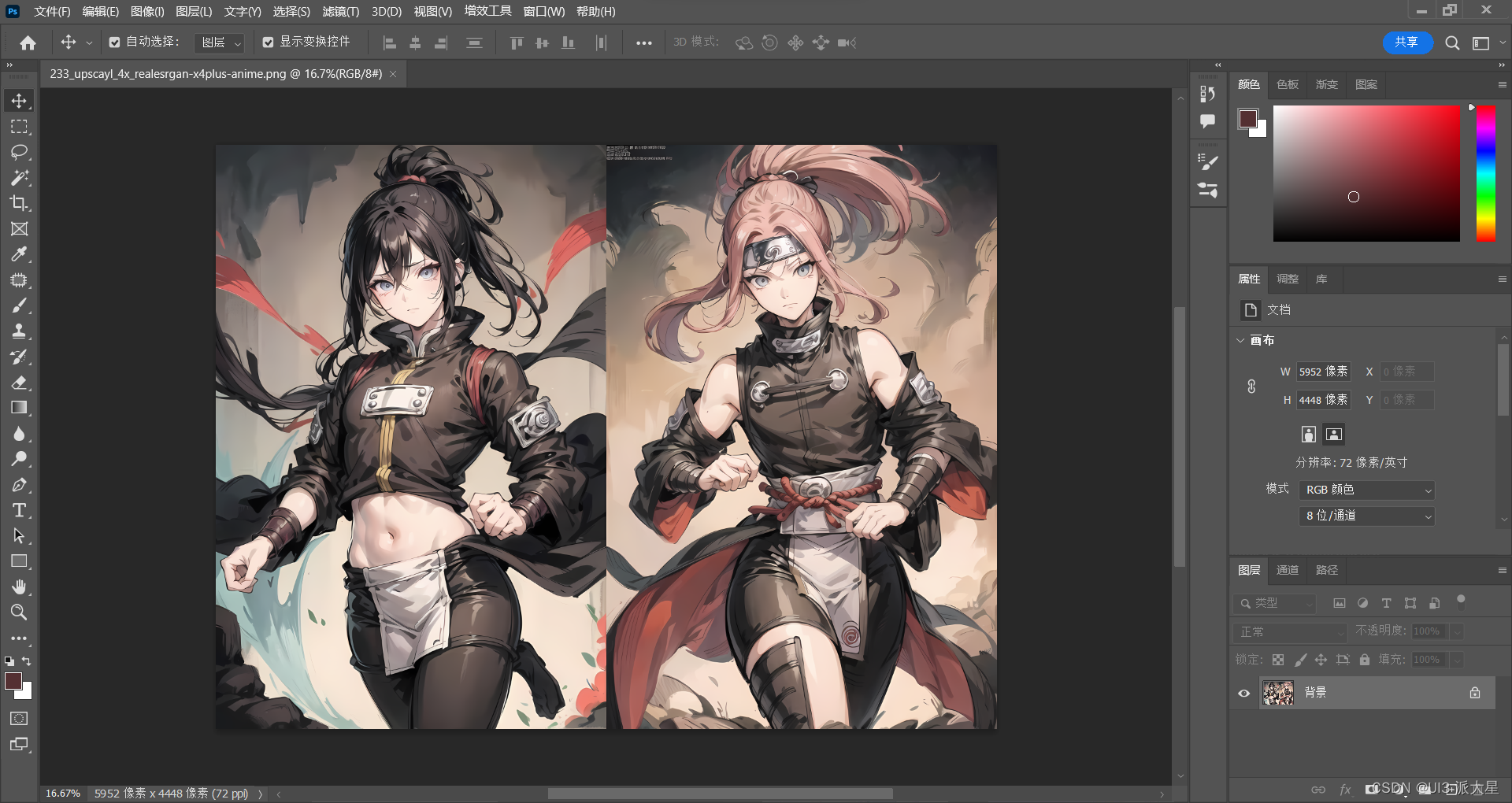Open the 图像(I) menu
Screen dimensions: 1512x803
tap(147, 11)
